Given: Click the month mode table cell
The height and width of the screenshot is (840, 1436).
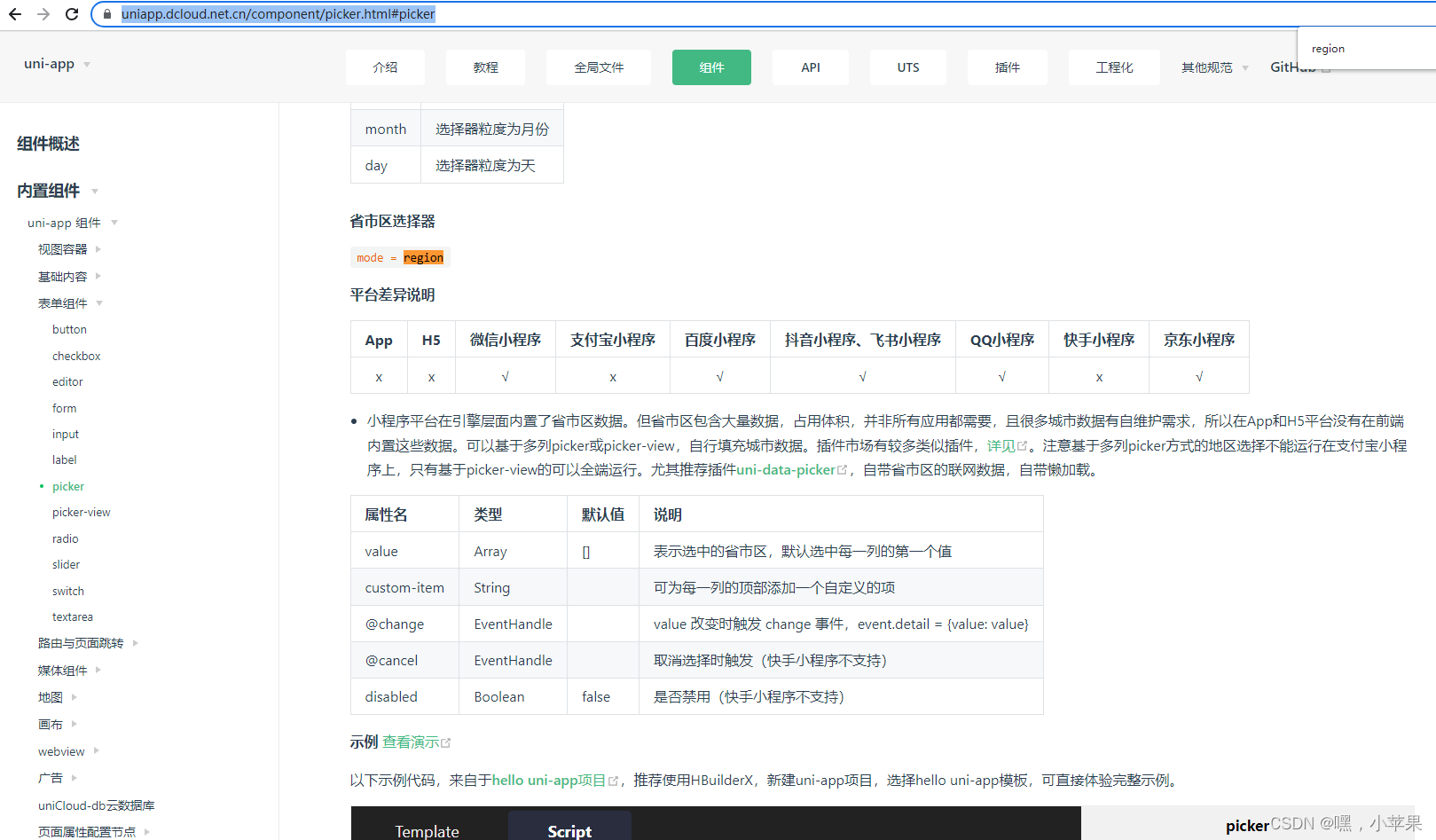Looking at the screenshot, I should pos(386,129).
